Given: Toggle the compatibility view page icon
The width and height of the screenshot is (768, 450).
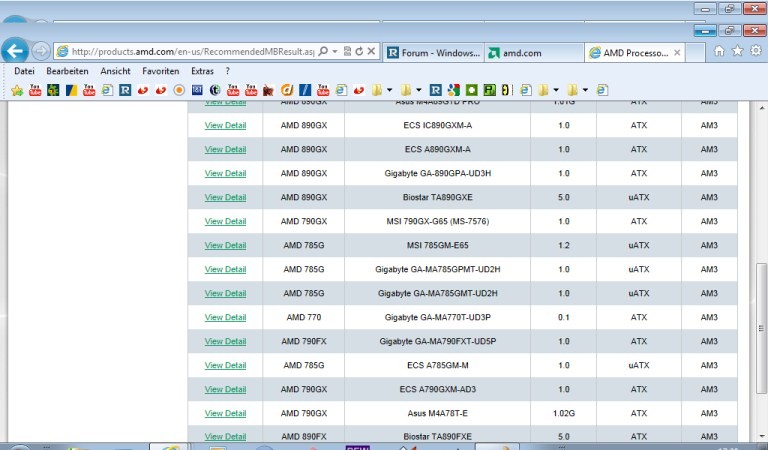Looking at the screenshot, I should pos(347,51).
